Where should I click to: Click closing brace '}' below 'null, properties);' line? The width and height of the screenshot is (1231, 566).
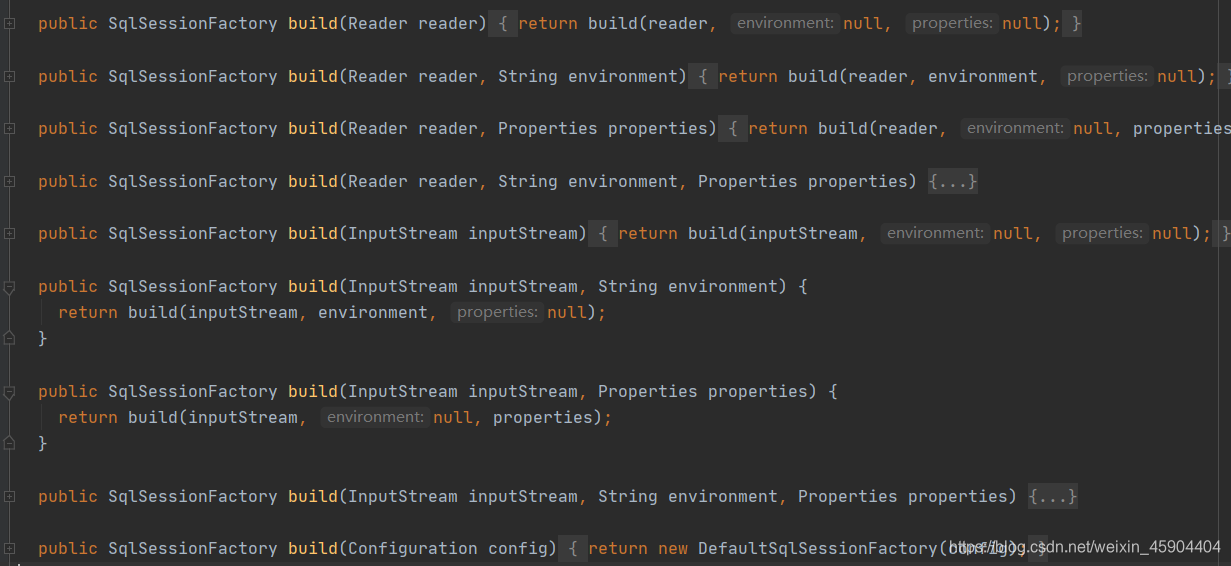43,444
